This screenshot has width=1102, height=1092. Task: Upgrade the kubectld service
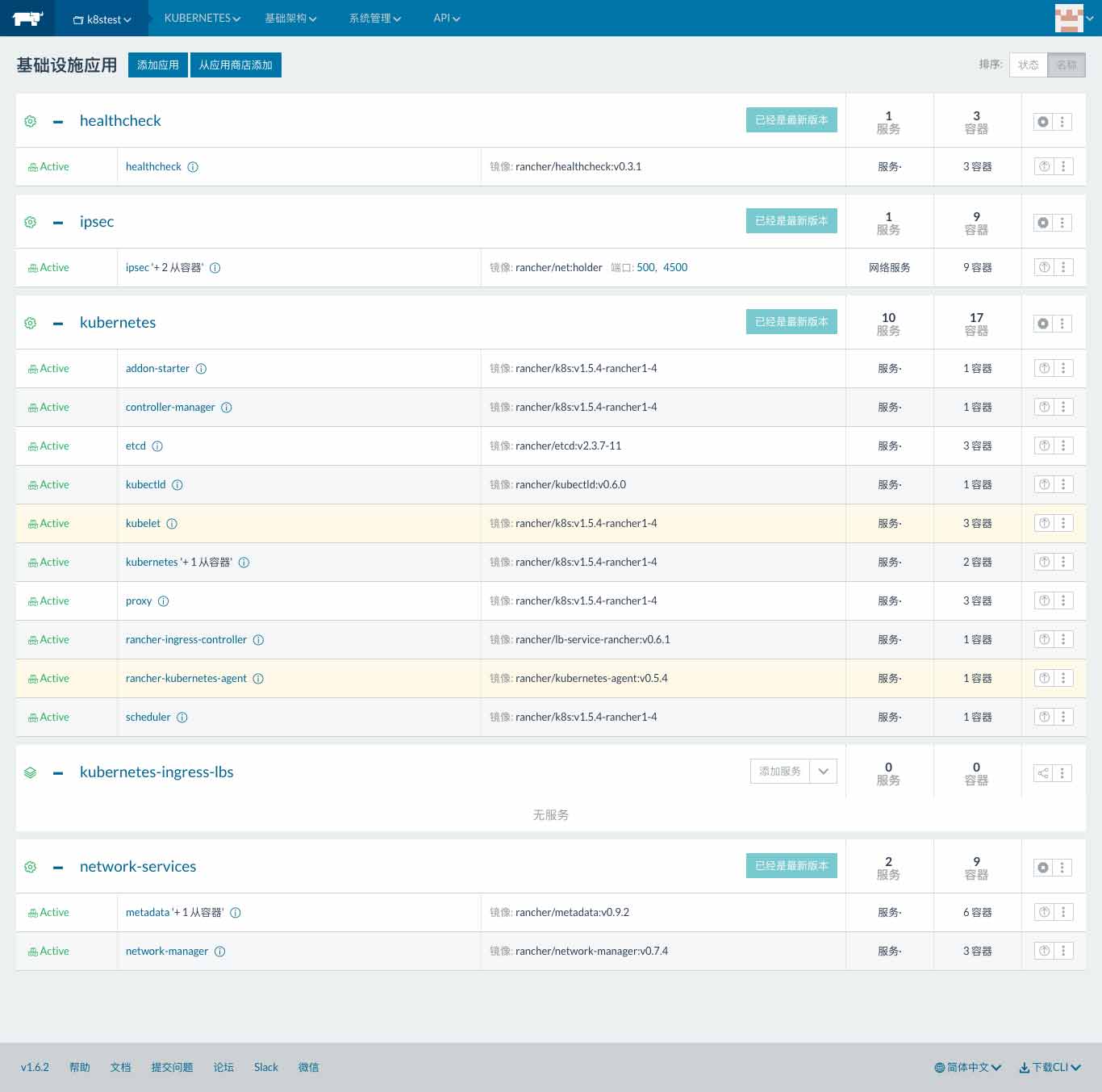[1045, 485]
